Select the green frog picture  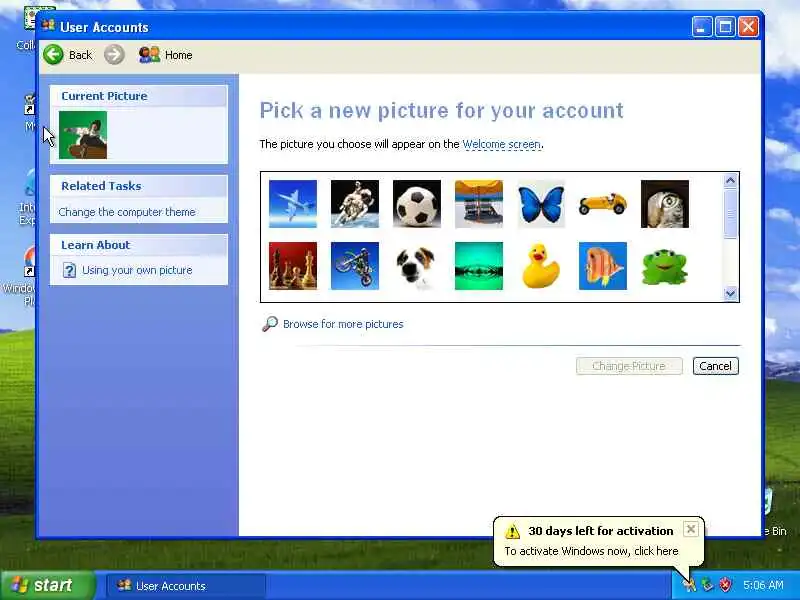point(665,266)
